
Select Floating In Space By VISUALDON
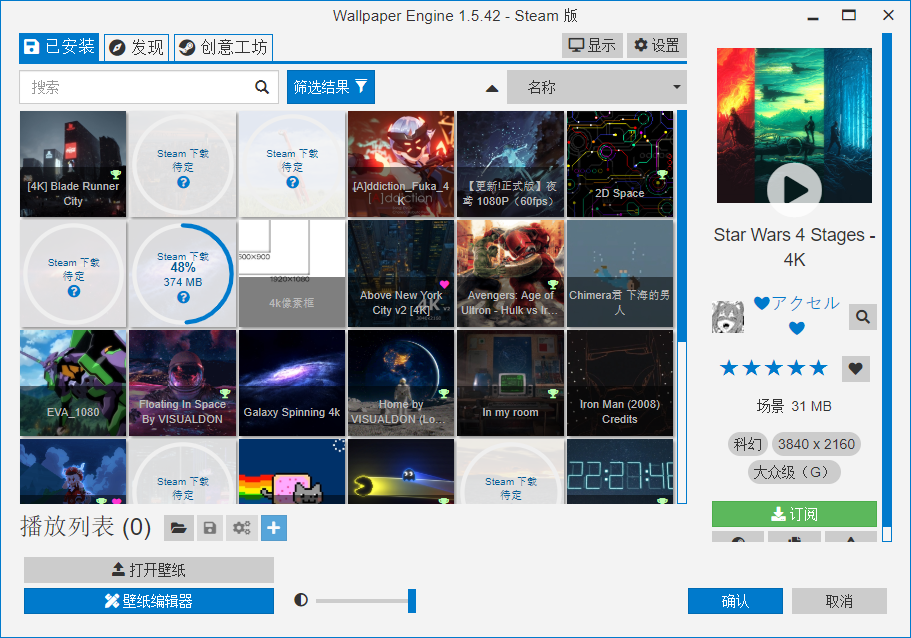182,383
